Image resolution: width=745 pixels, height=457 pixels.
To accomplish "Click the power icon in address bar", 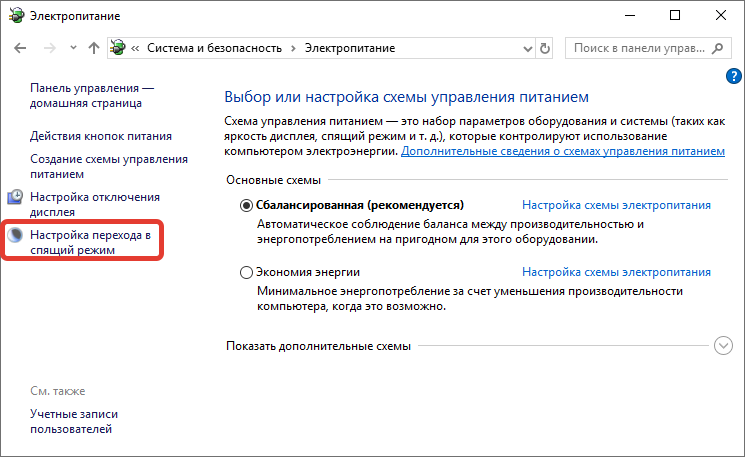I will [118, 48].
